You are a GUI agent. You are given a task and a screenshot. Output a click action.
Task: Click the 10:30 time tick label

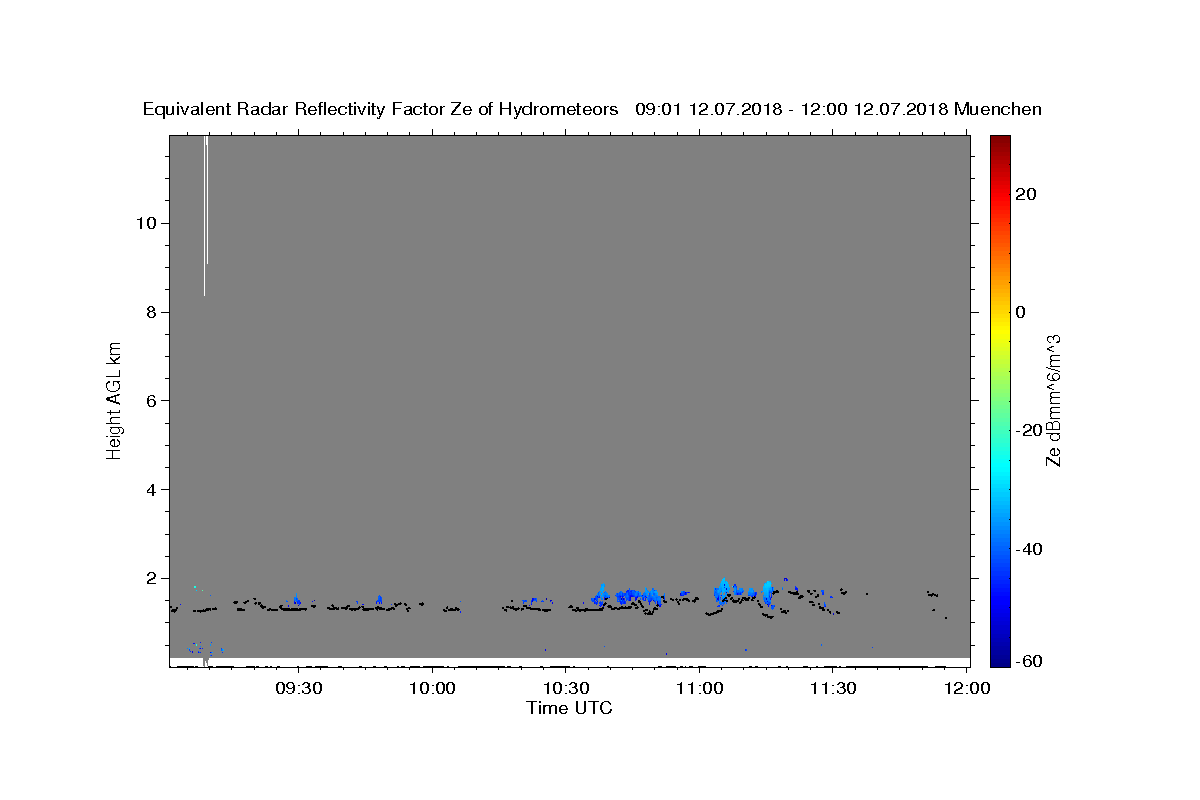coord(565,689)
